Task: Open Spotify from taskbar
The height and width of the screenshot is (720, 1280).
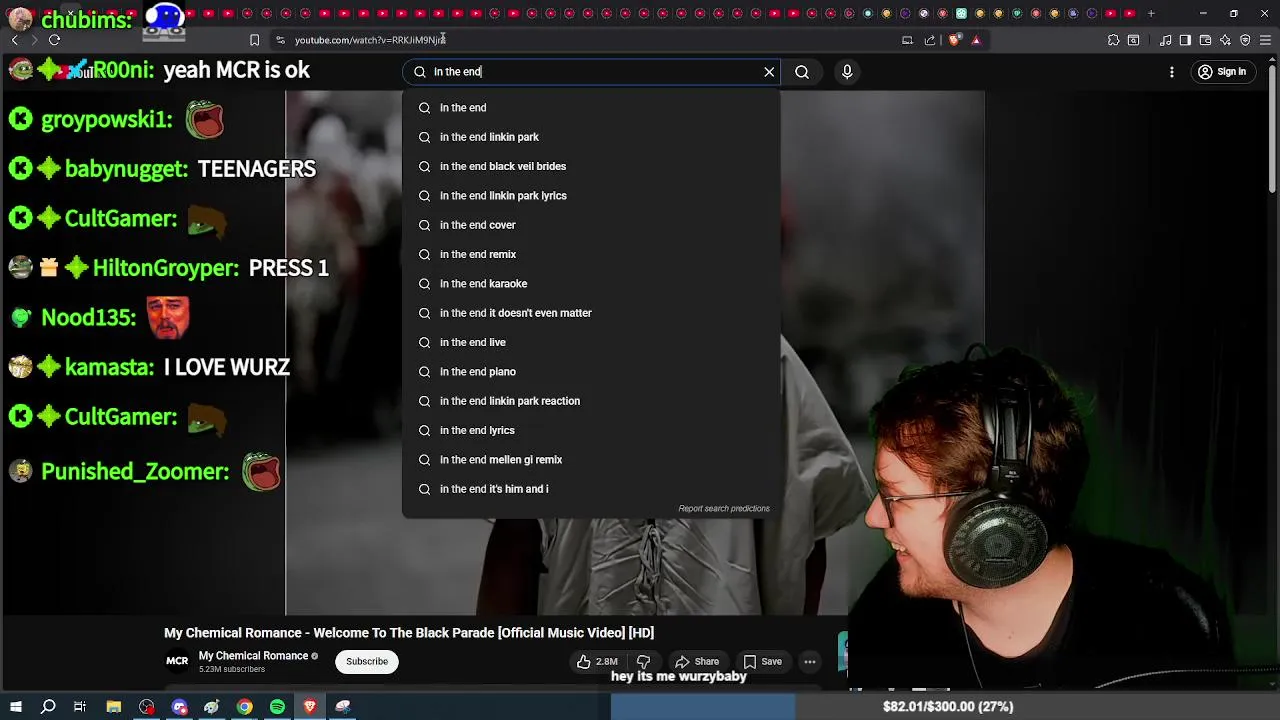Action: pyautogui.click(x=277, y=707)
